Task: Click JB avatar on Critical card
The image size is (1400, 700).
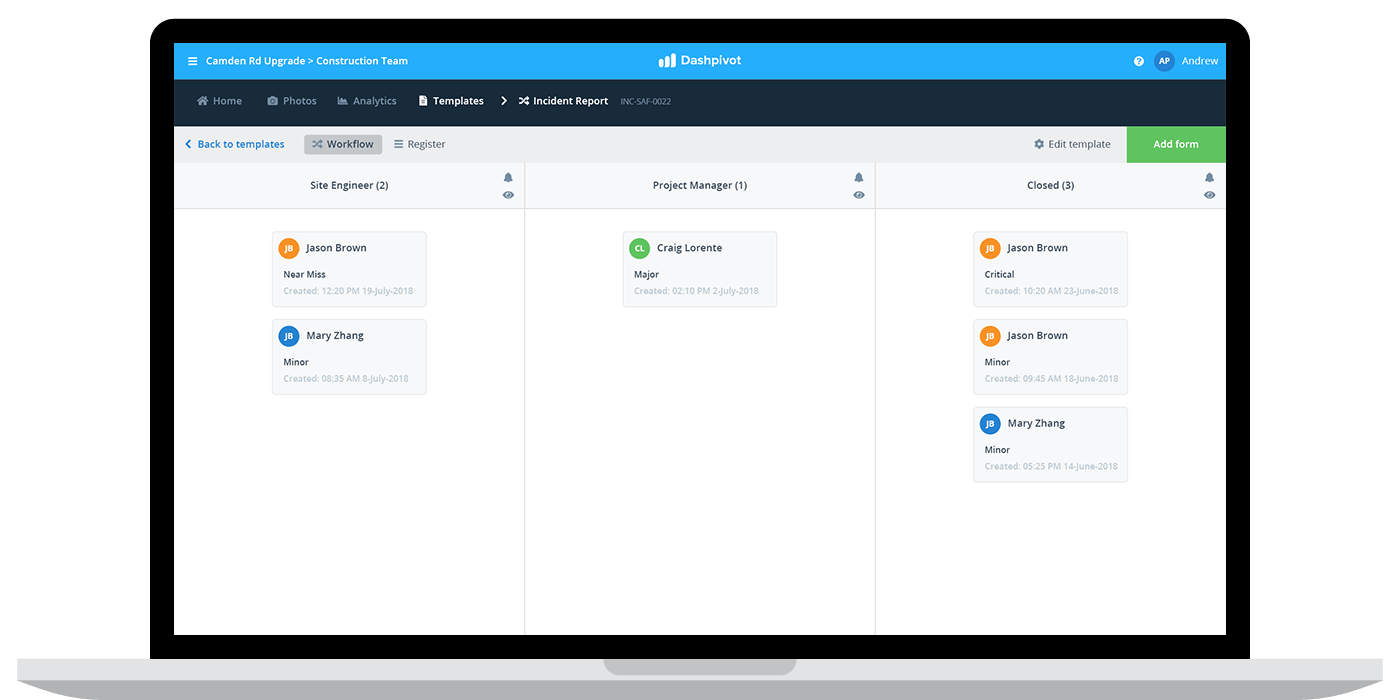Action: (990, 248)
